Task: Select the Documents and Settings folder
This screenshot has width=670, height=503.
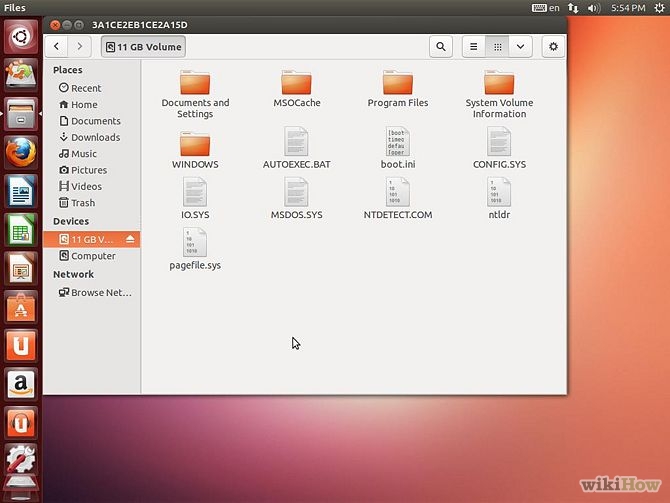Action: [195, 94]
